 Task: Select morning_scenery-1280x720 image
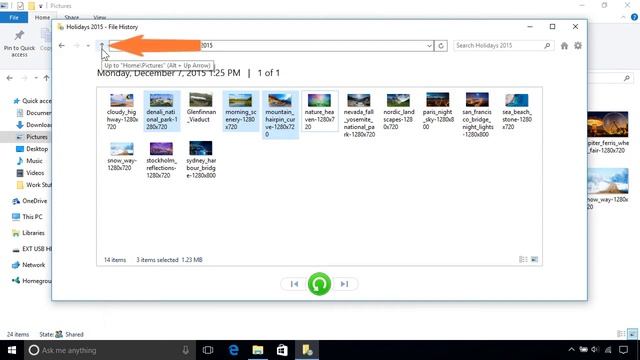point(240,111)
